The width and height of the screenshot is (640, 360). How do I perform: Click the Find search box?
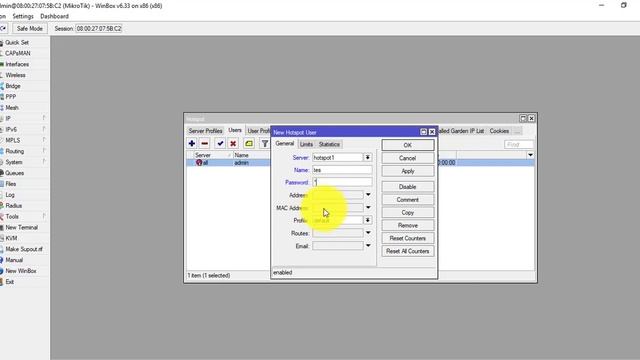(519, 144)
